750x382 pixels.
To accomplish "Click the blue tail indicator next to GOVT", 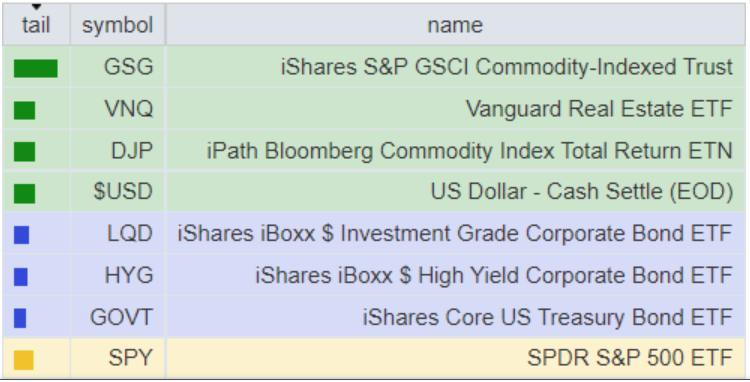I will [20, 318].
